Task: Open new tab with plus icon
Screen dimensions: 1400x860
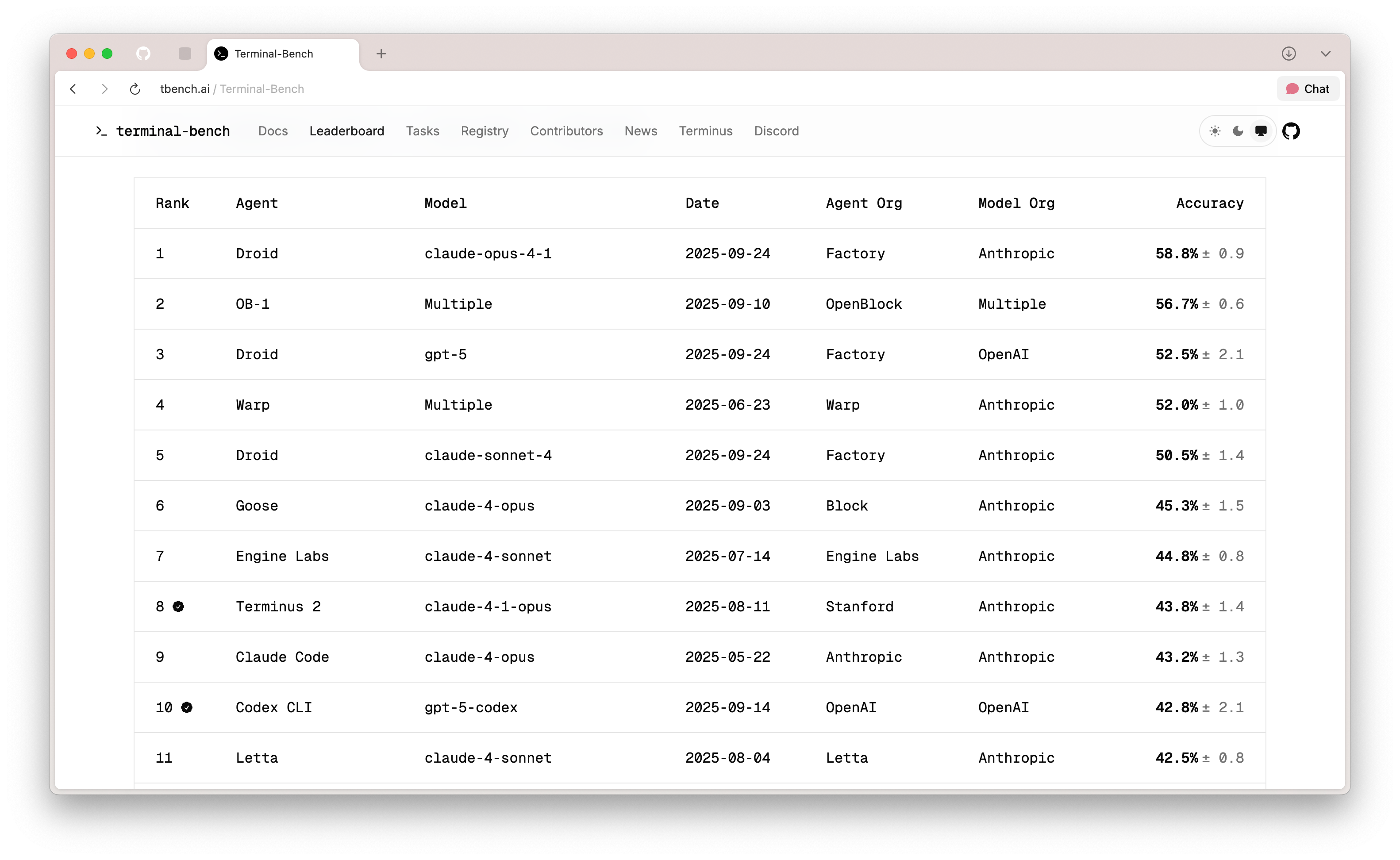Action: tap(381, 54)
